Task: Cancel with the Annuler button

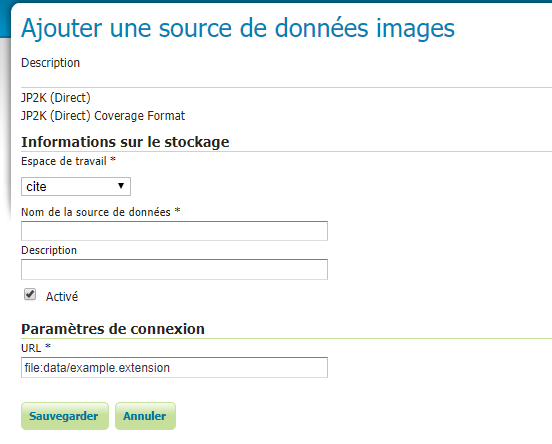Action: [x=145, y=416]
